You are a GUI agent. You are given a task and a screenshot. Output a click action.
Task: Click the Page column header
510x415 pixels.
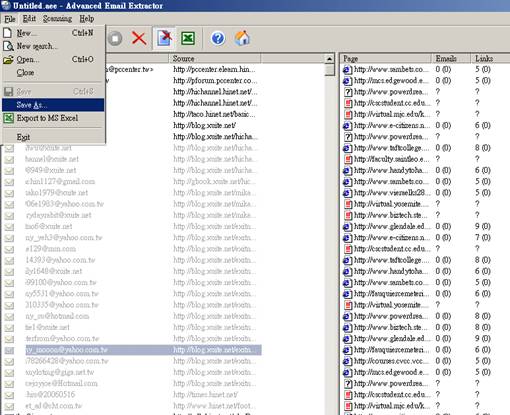(x=386, y=59)
